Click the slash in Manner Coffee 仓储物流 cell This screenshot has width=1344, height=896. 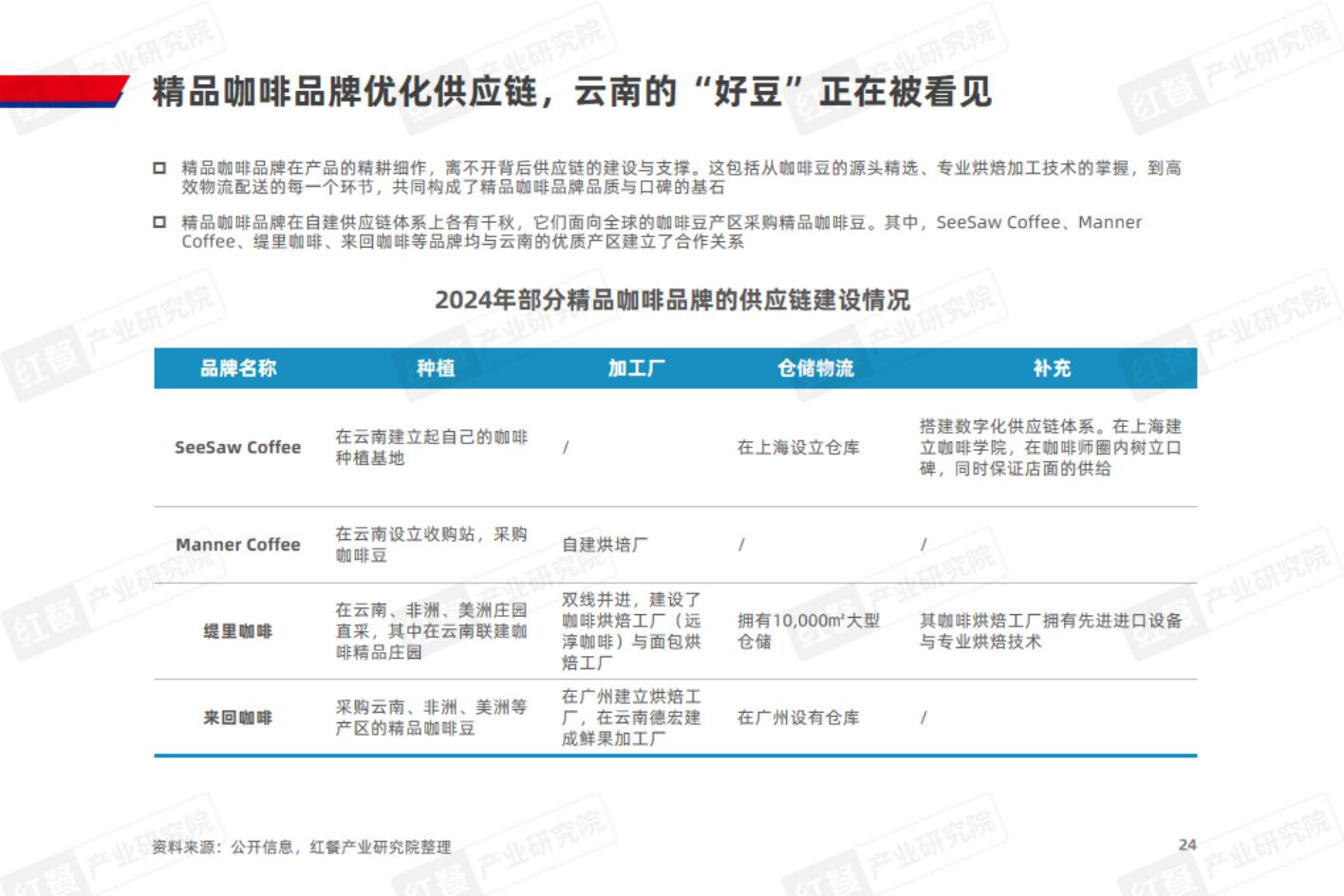pyautogui.click(x=741, y=545)
